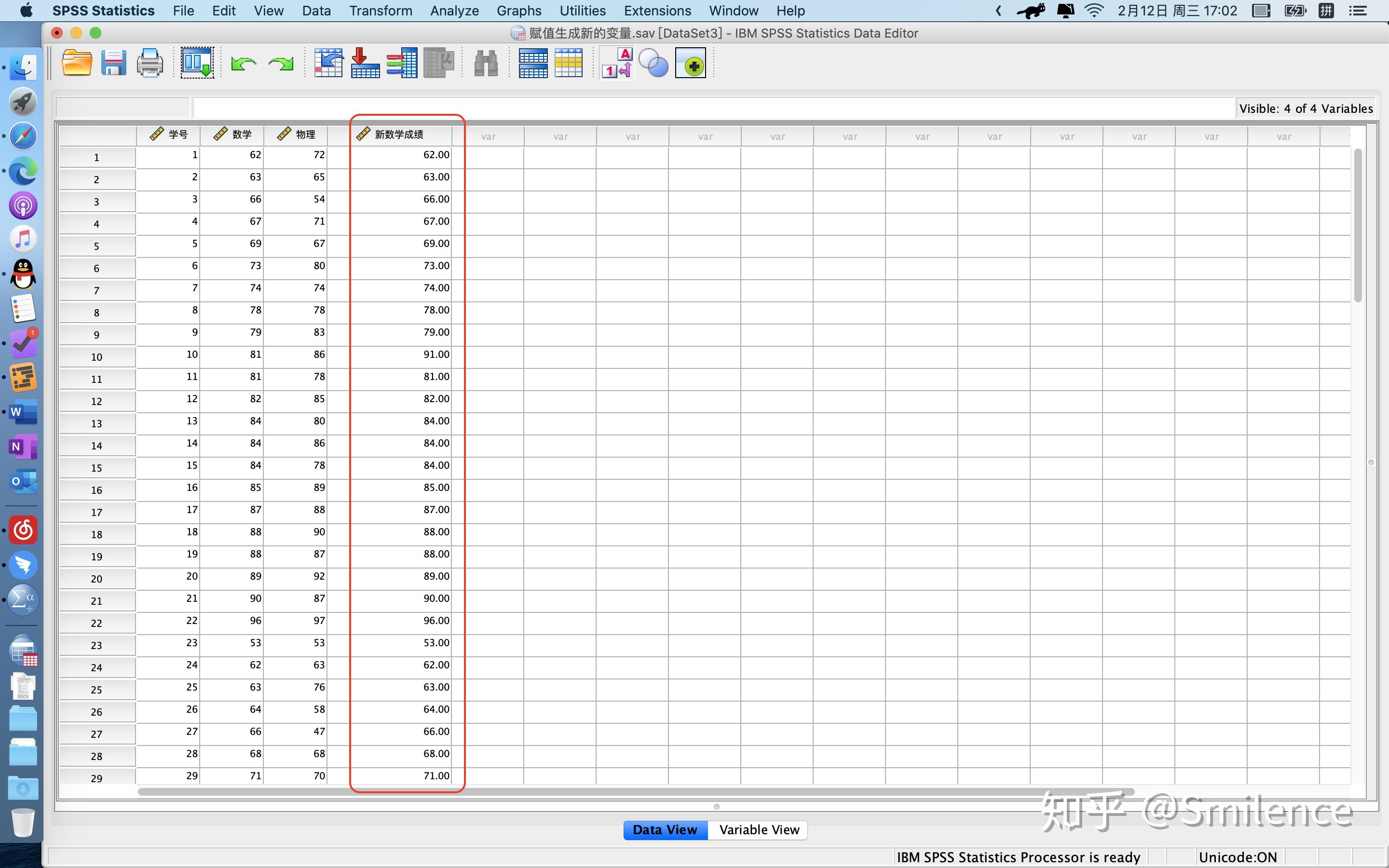Viewport: 1389px width, 868px height.
Task: Select the Data View tab
Action: 665,829
